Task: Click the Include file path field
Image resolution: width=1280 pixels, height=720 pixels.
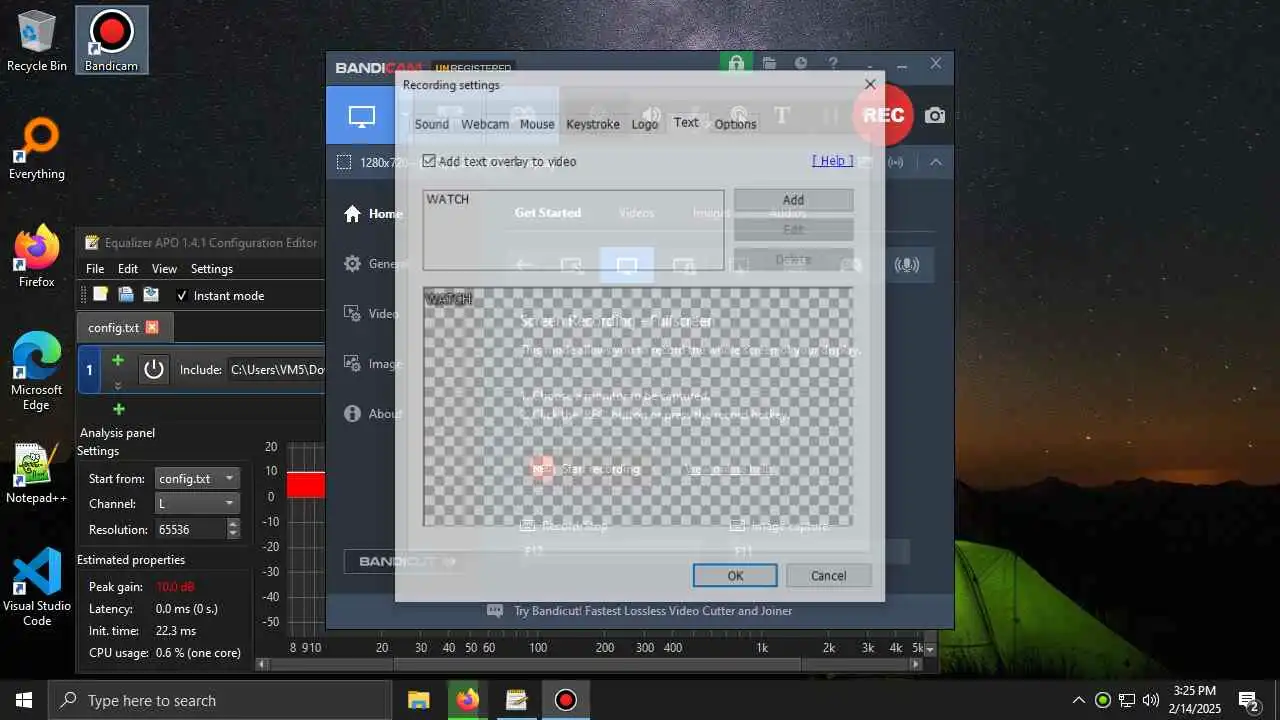Action: pyautogui.click(x=275, y=369)
